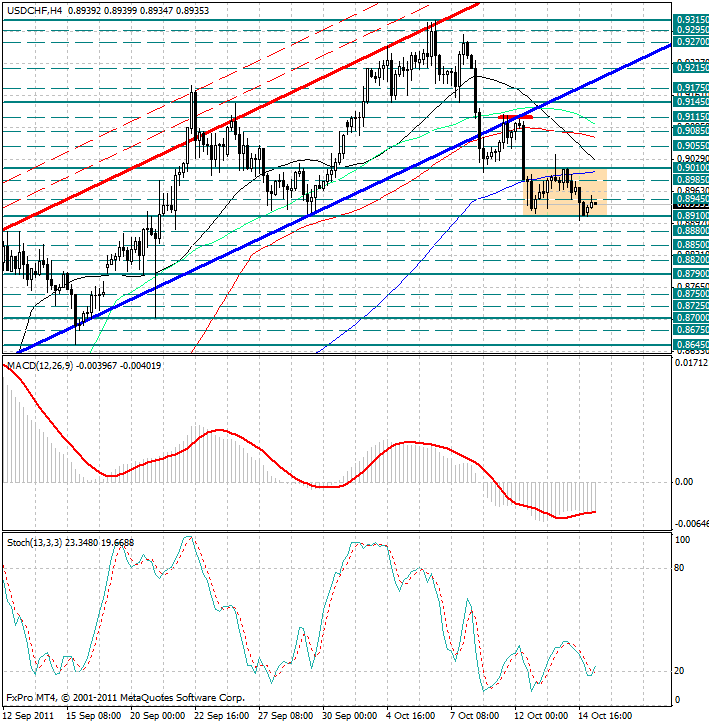Click the MACD scale value 0.01712
The height and width of the screenshot is (723, 709).
click(x=691, y=363)
